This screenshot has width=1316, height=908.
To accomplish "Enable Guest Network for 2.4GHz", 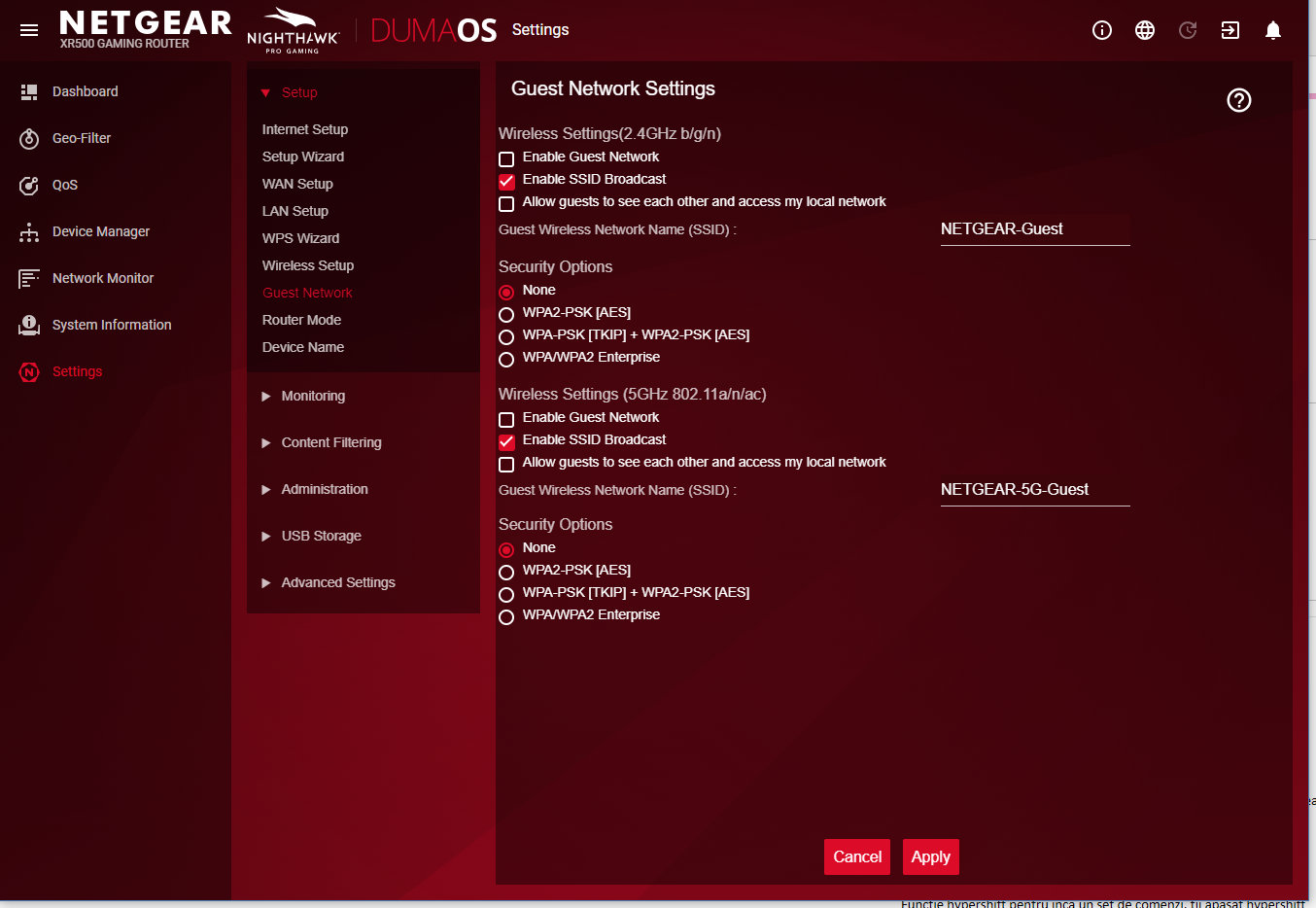I will 506,158.
